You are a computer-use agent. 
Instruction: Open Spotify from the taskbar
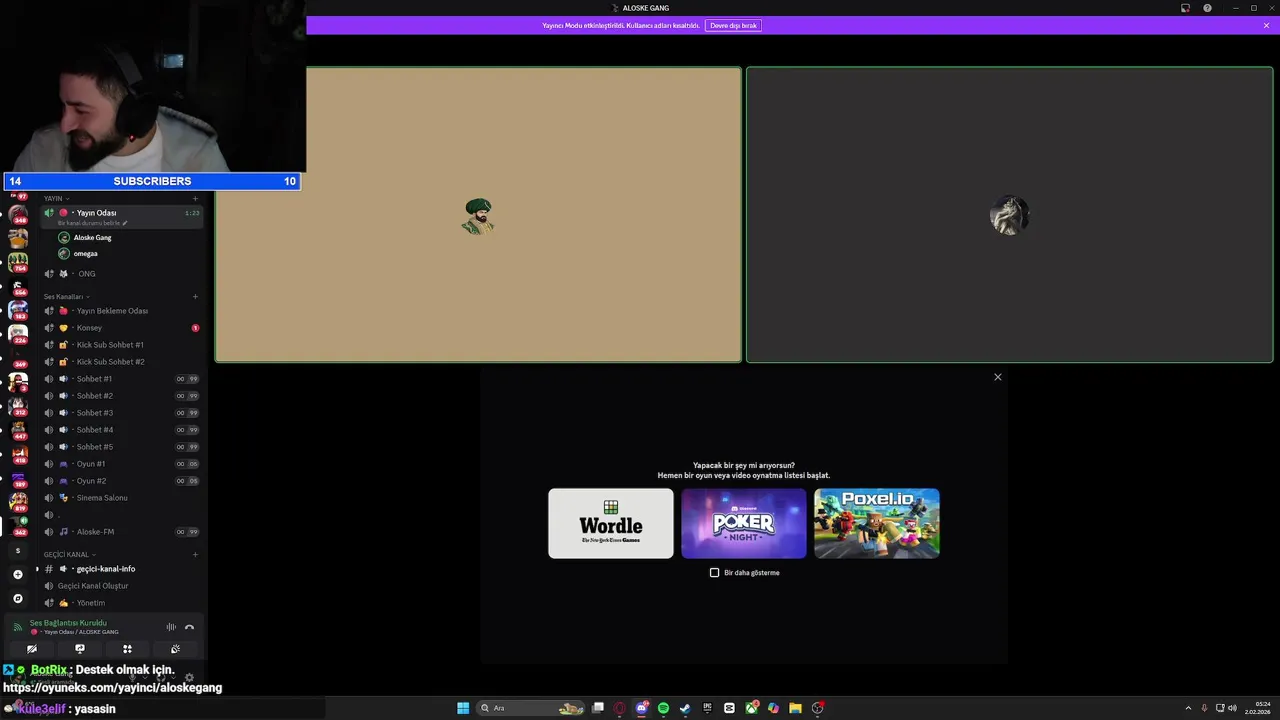(x=663, y=708)
